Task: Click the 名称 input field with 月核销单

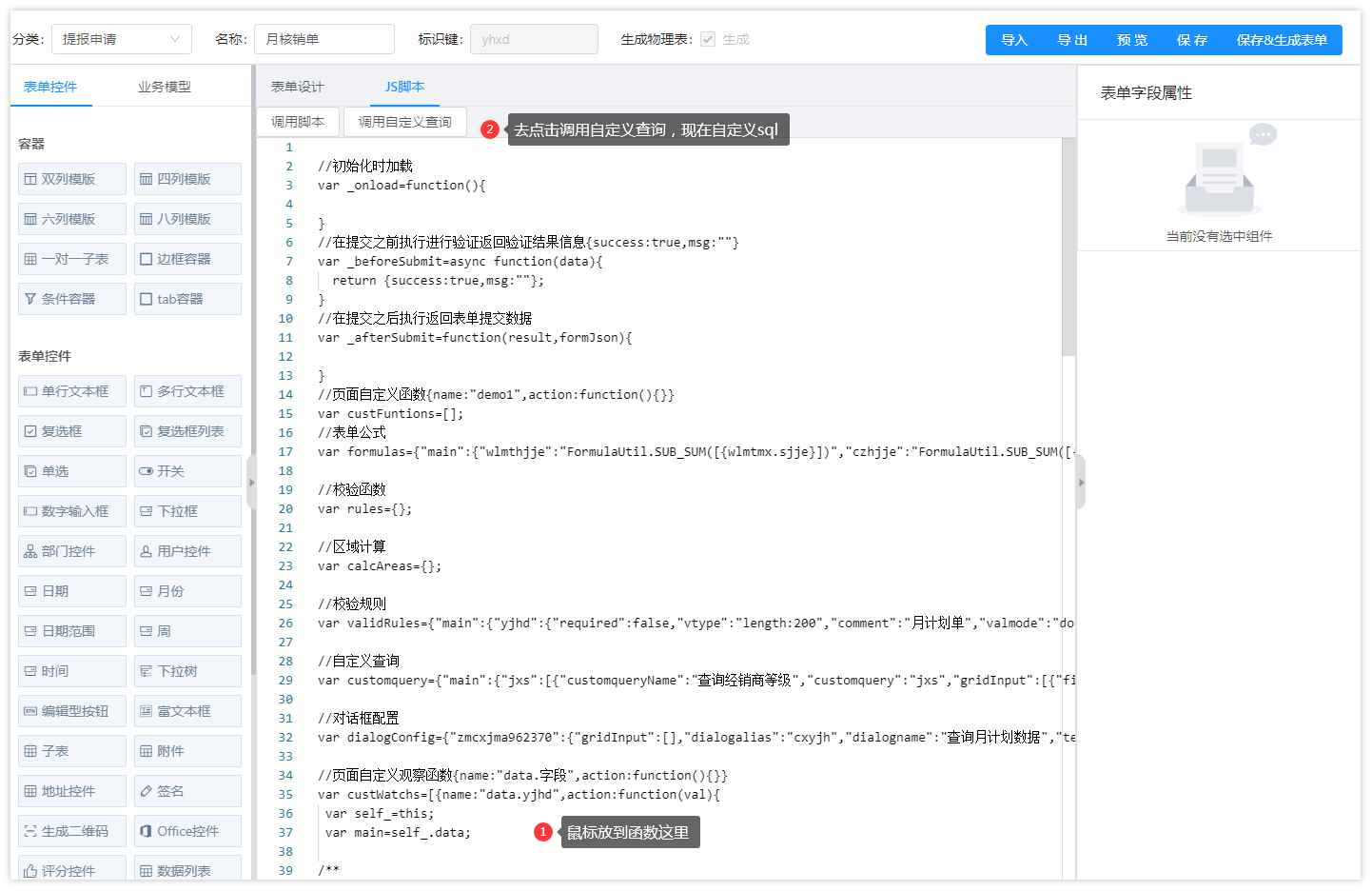Action: coord(324,39)
